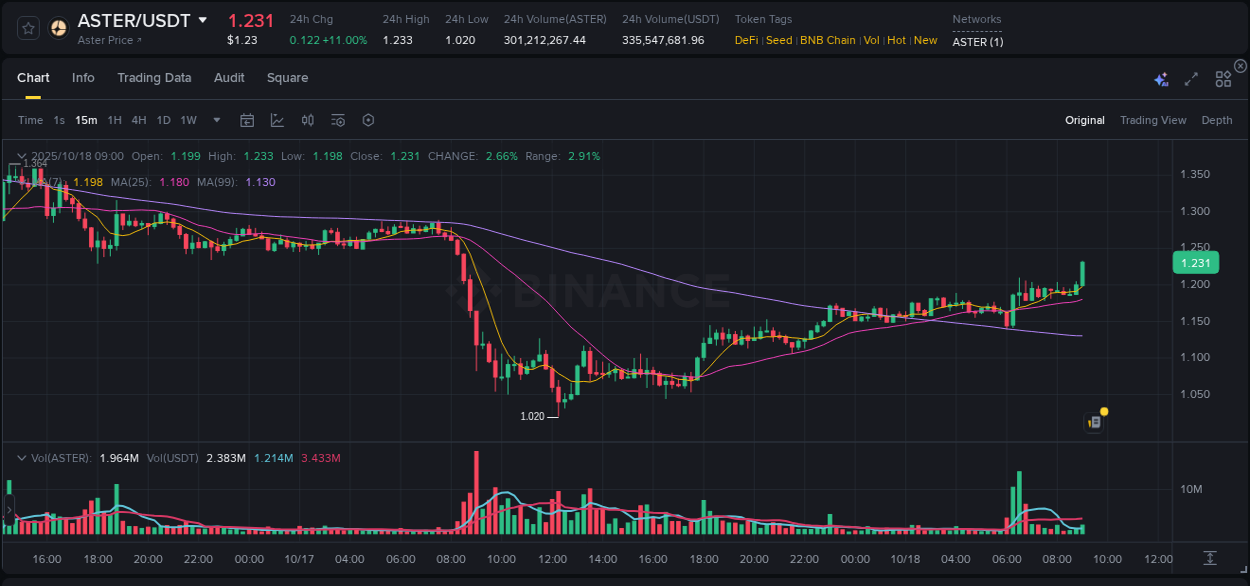Select the OHLC candle display icon

click(x=307, y=119)
